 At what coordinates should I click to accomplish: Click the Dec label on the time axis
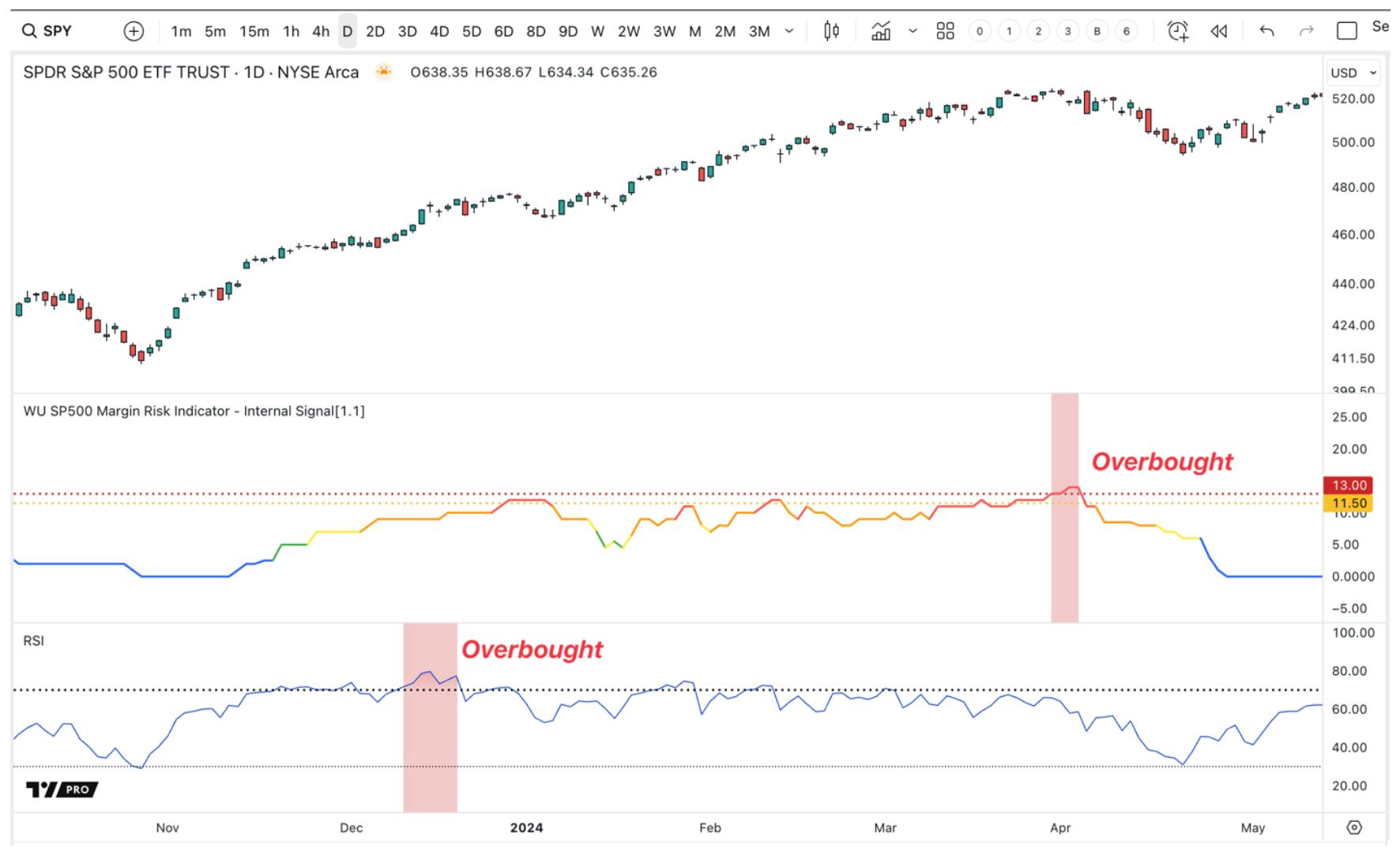tap(351, 827)
